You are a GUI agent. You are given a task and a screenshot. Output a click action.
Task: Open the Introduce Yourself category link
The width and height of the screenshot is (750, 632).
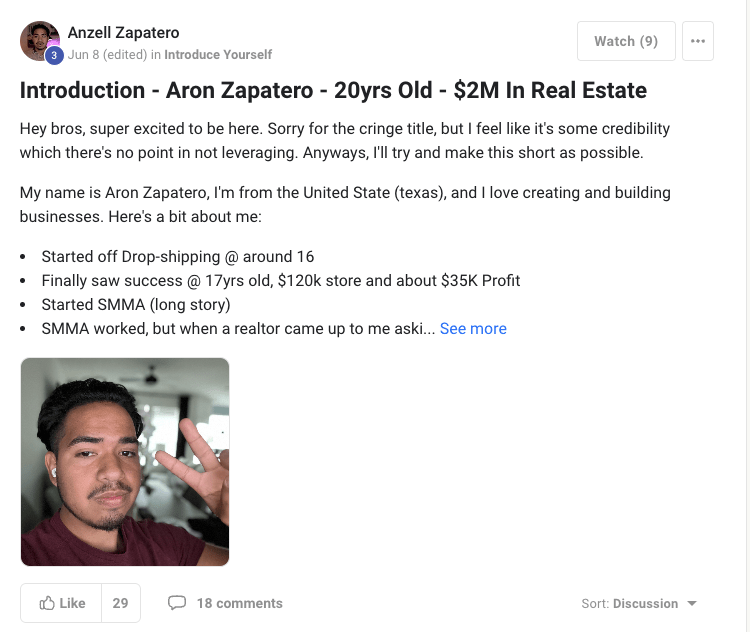218,55
